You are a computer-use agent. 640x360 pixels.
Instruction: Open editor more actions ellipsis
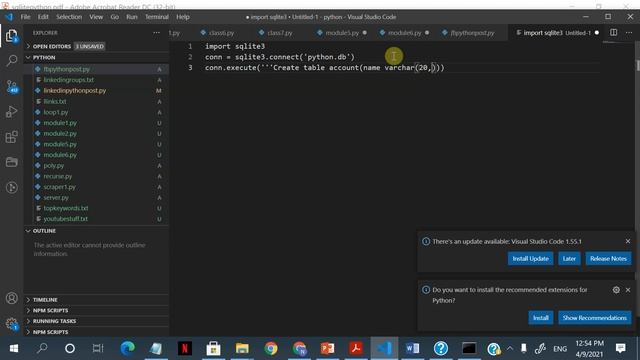pyautogui.click(x=629, y=32)
